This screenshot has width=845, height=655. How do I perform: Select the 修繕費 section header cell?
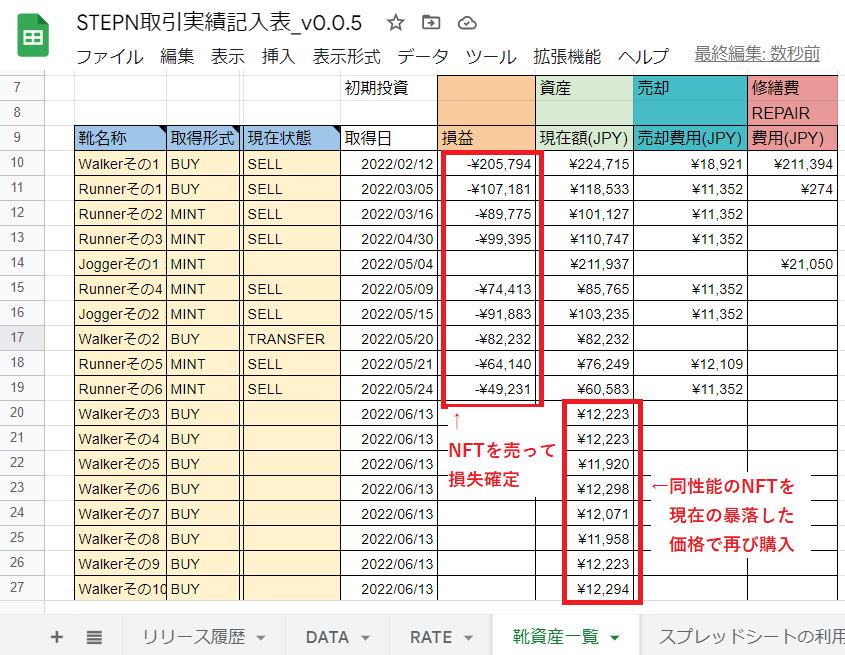(x=793, y=88)
